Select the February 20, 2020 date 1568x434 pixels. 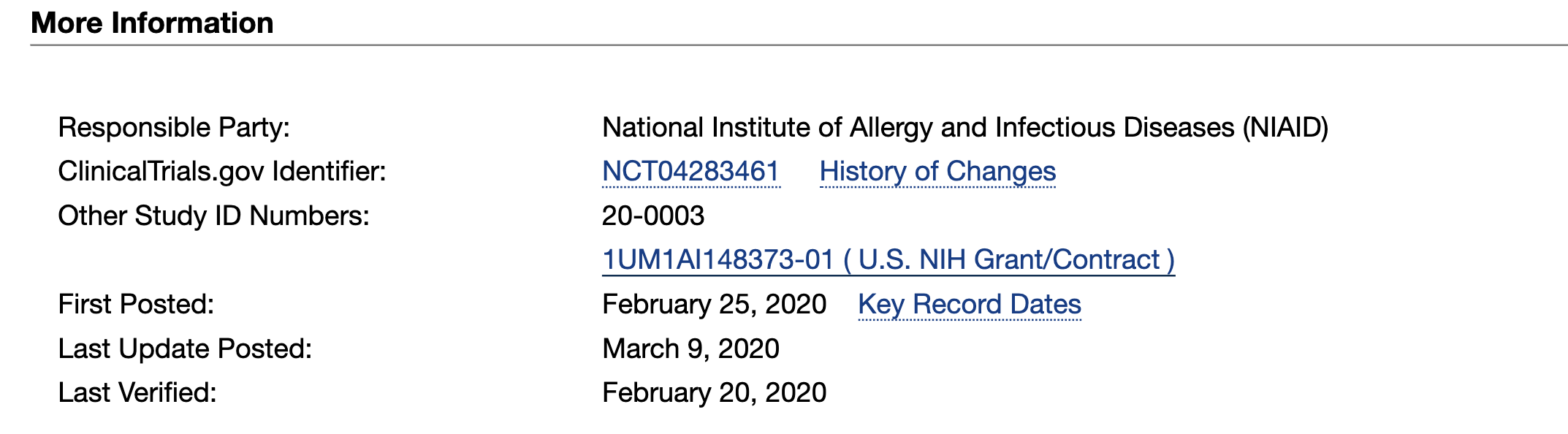(x=714, y=393)
